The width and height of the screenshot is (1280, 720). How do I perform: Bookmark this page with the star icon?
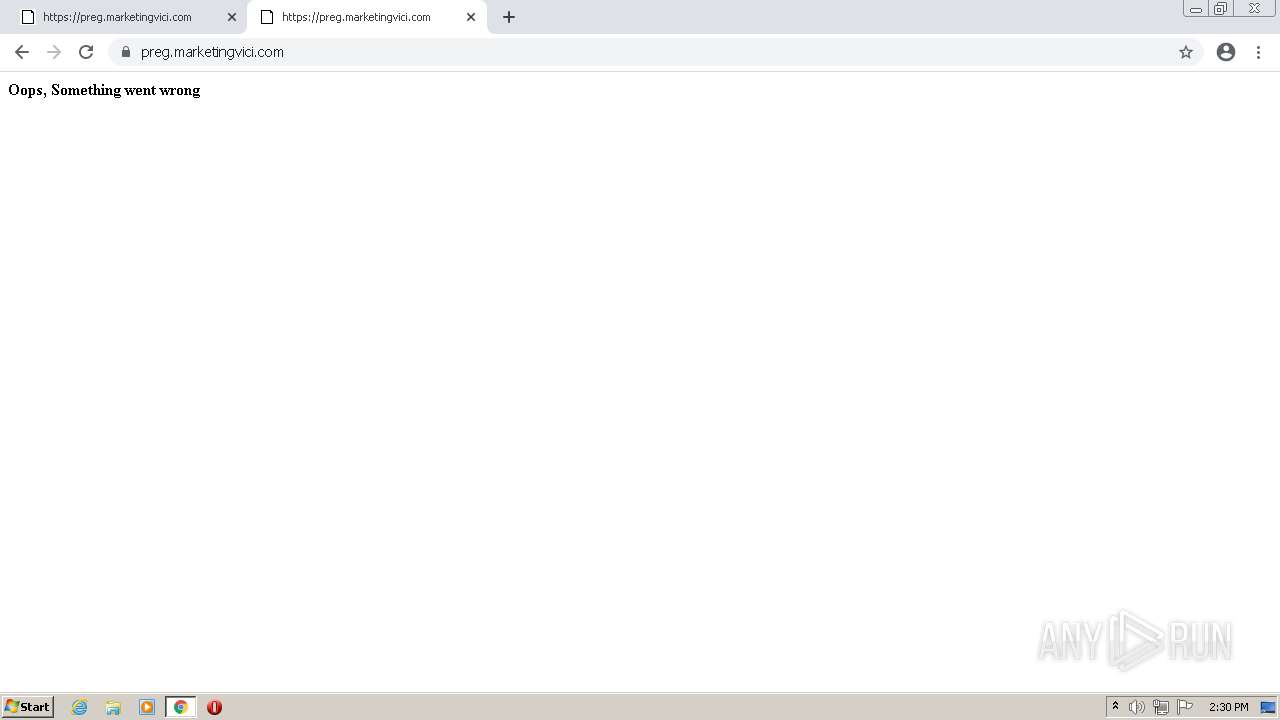pos(1186,52)
